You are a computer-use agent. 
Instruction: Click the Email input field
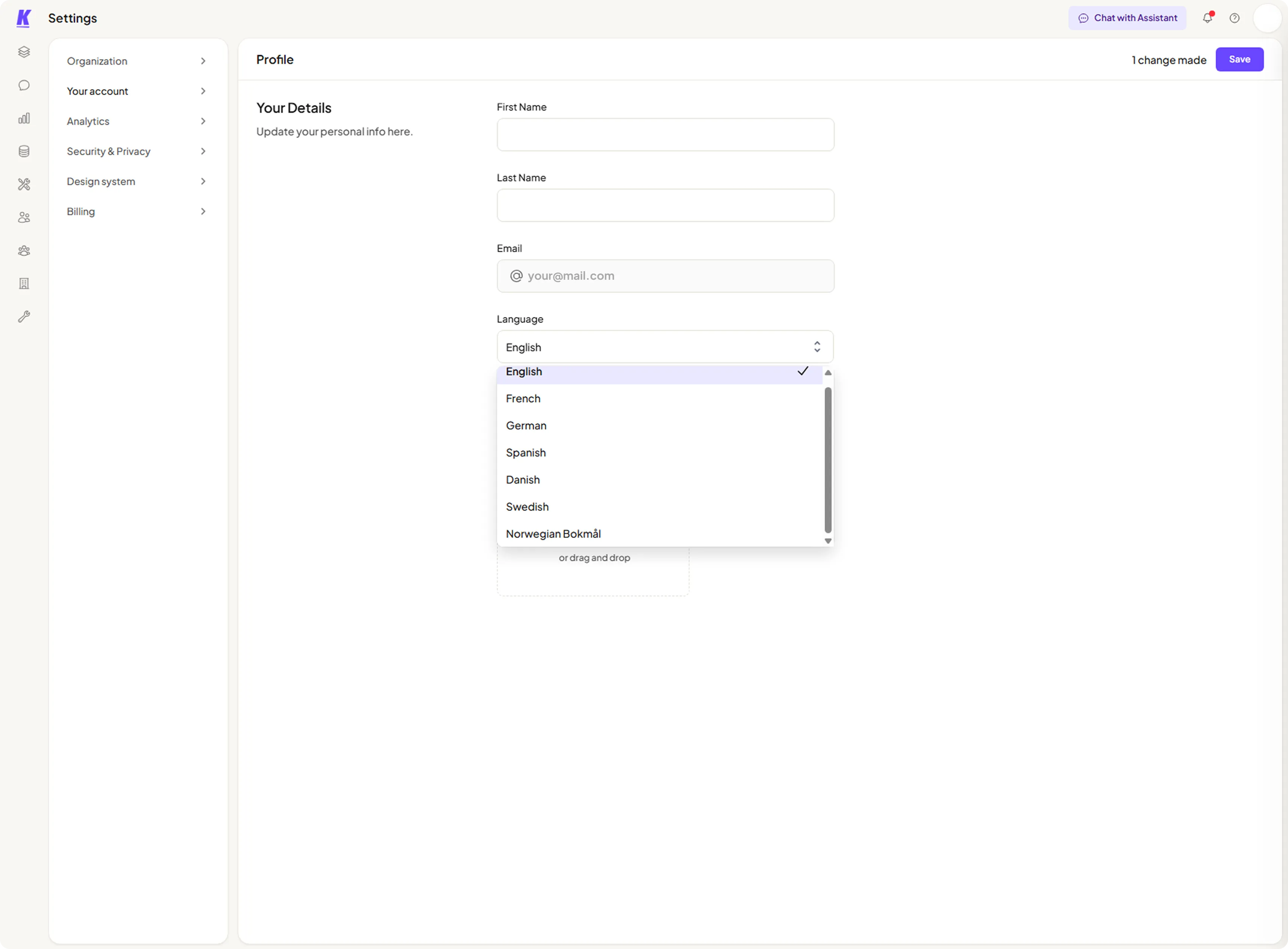(665, 276)
